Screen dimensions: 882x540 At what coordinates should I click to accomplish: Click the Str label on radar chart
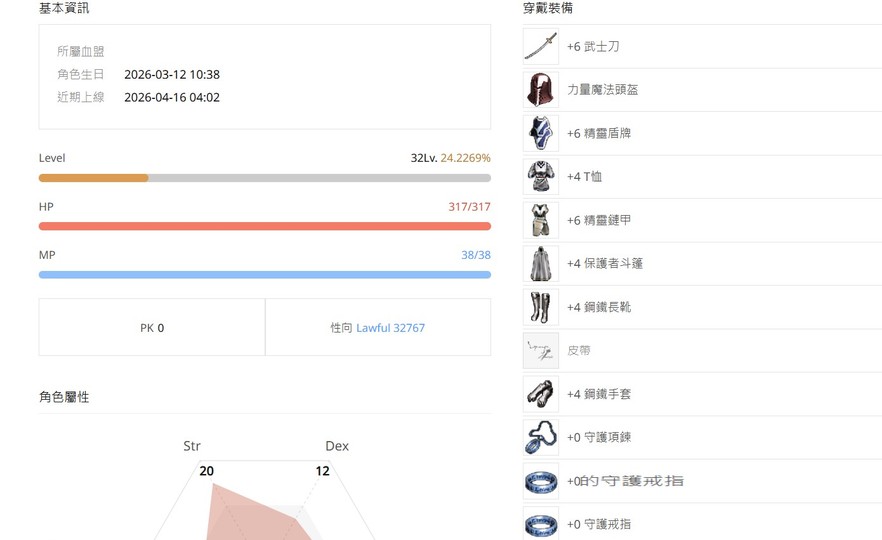pyautogui.click(x=192, y=446)
